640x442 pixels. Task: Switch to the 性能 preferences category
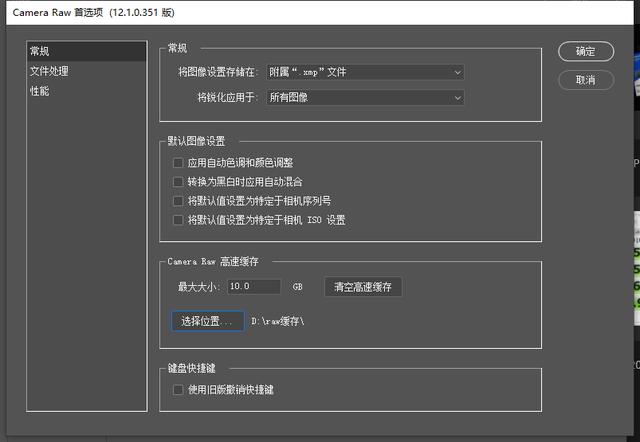click(86, 91)
